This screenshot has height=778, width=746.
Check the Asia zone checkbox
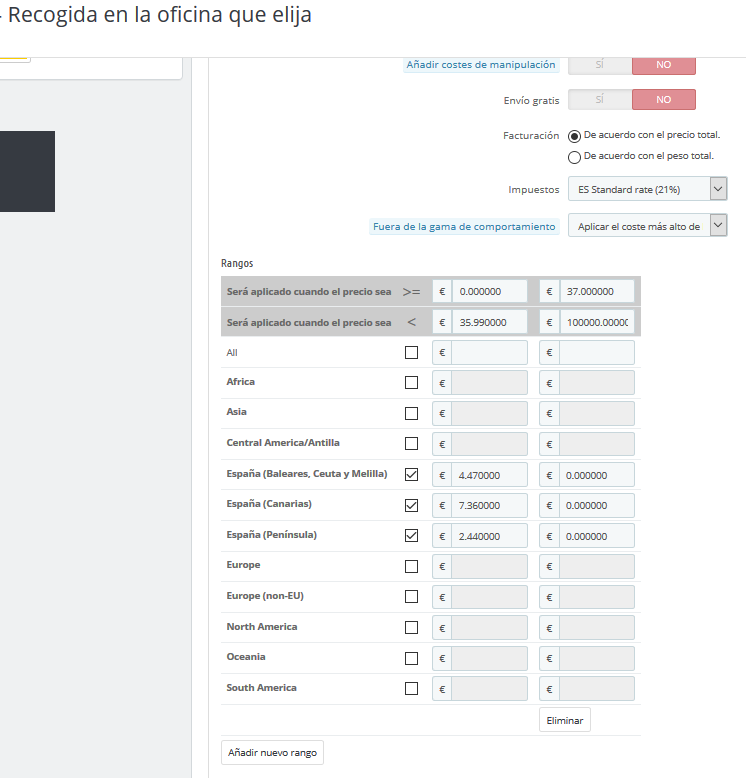pyautogui.click(x=411, y=413)
